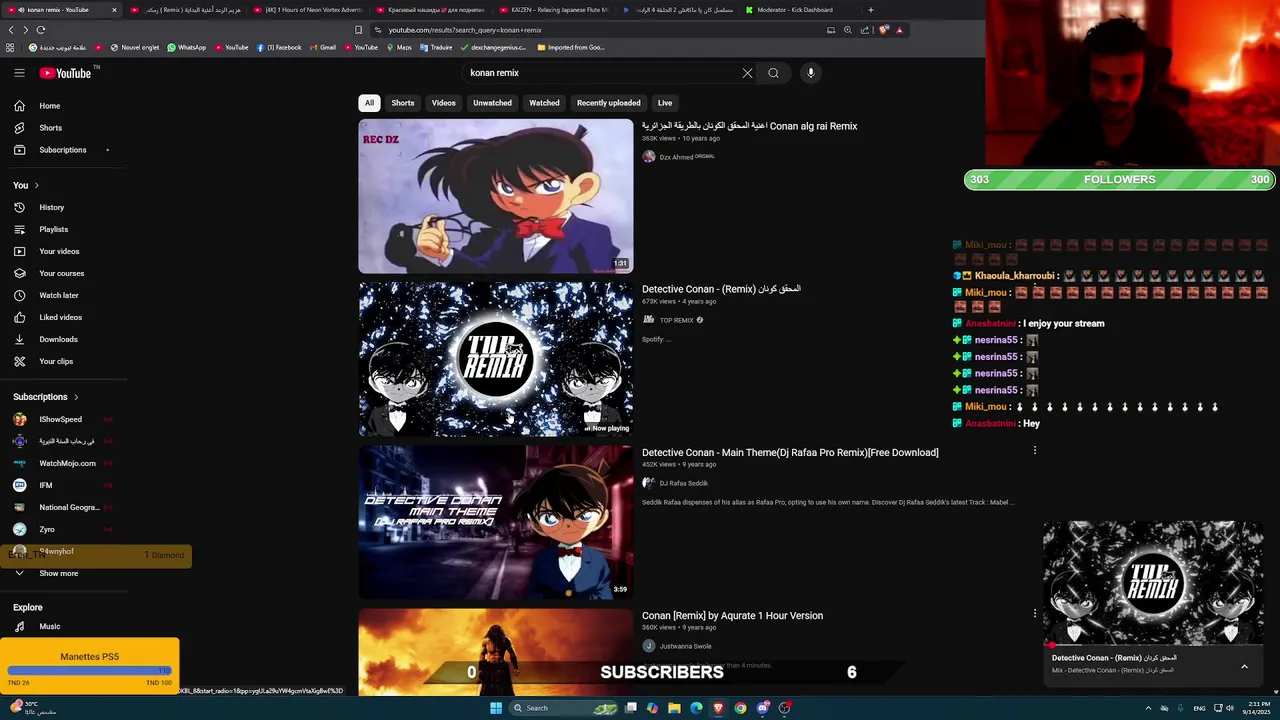Clear the search box with the X
The image size is (1280, 720).
coord(747,73)
